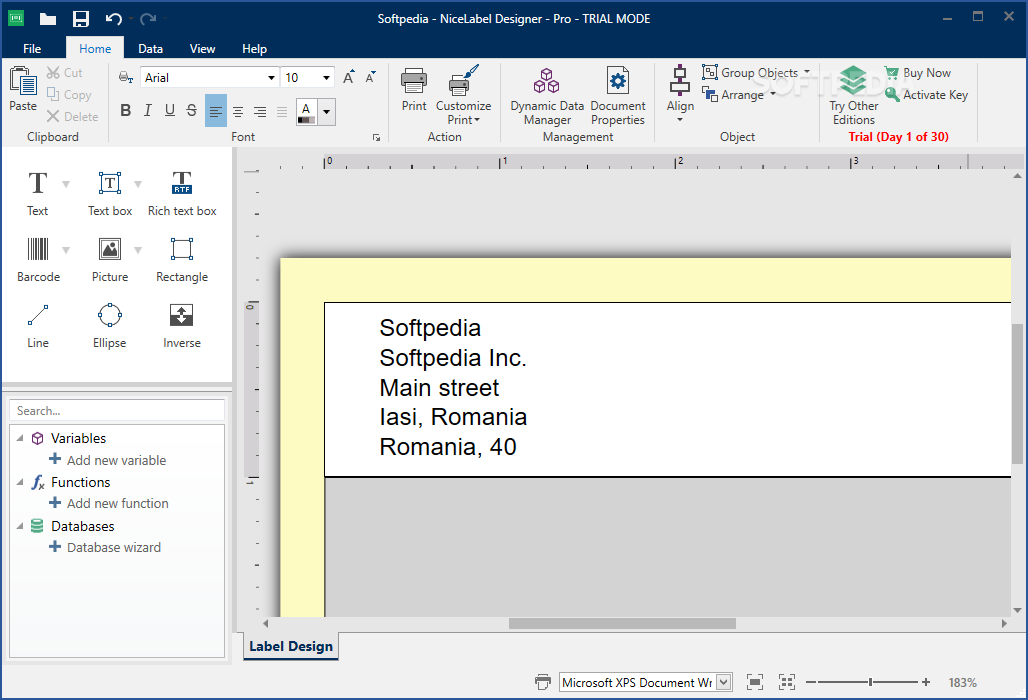Switch to the Data ribbon tab
Viewport: 1028px width, 700px height.
click(150, 49)
